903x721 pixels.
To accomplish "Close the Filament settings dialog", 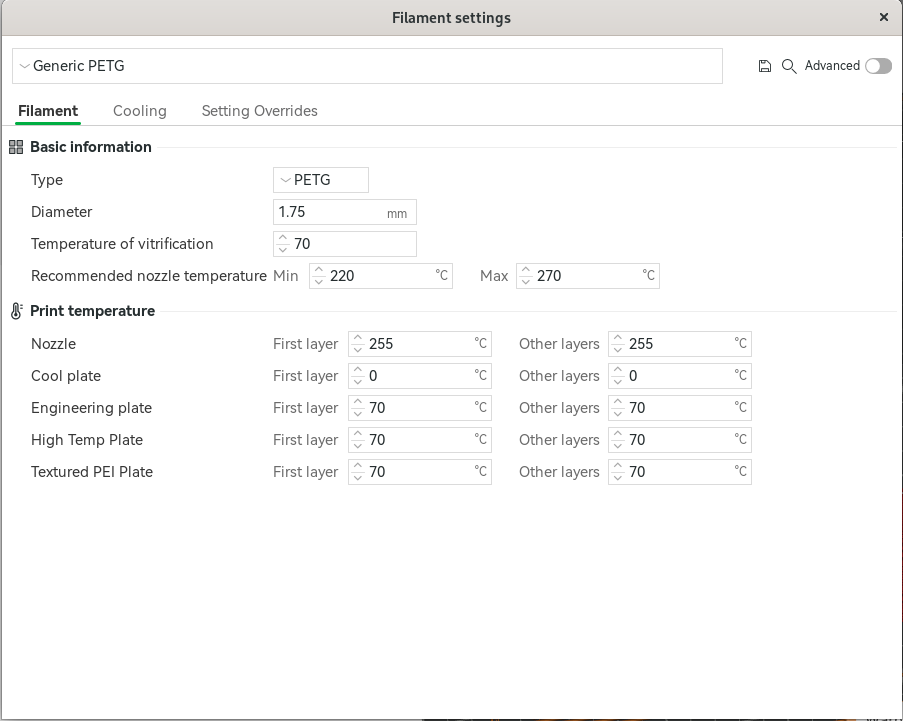I will point(884,17).
